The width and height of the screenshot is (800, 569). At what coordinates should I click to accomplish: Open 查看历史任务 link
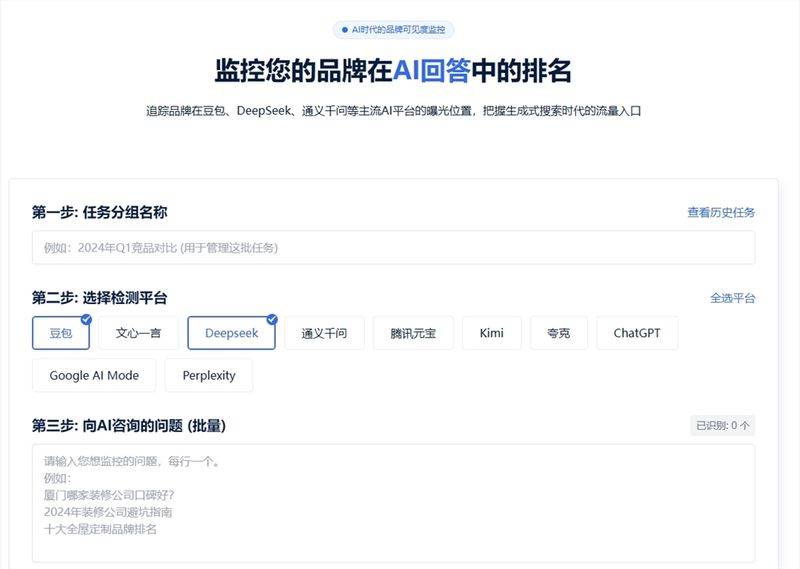(x=721, y=212)
